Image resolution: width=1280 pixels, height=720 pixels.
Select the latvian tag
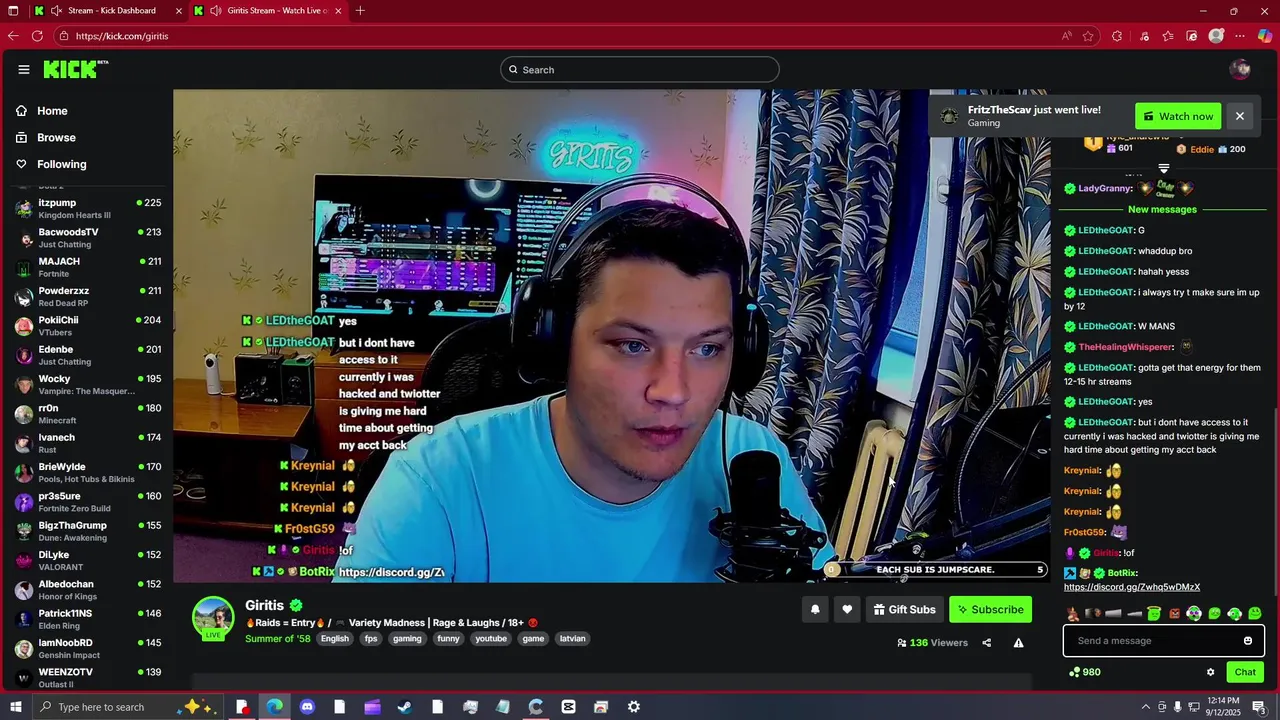572,638
